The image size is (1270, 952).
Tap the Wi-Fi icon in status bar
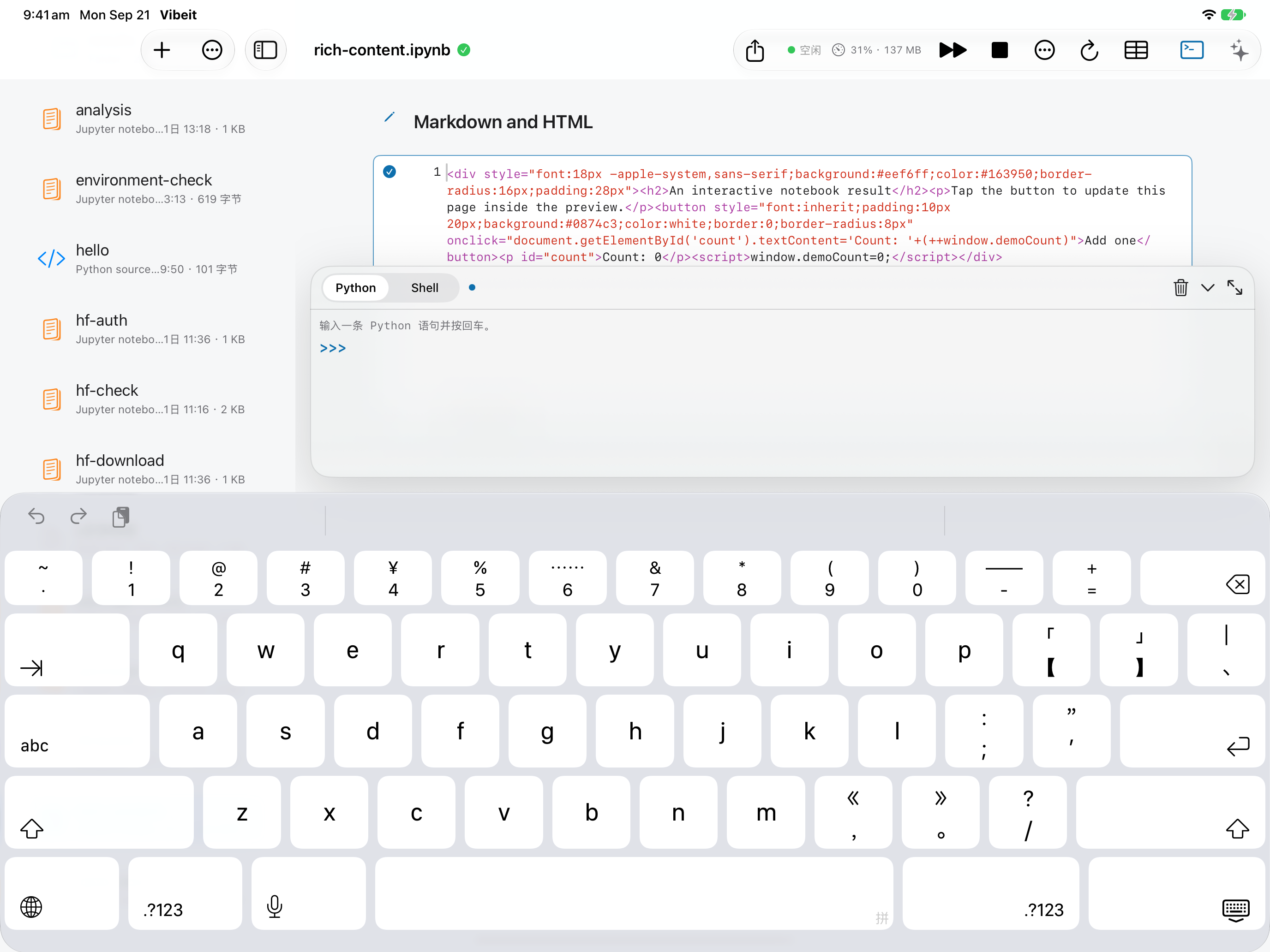coord(1208,14)
